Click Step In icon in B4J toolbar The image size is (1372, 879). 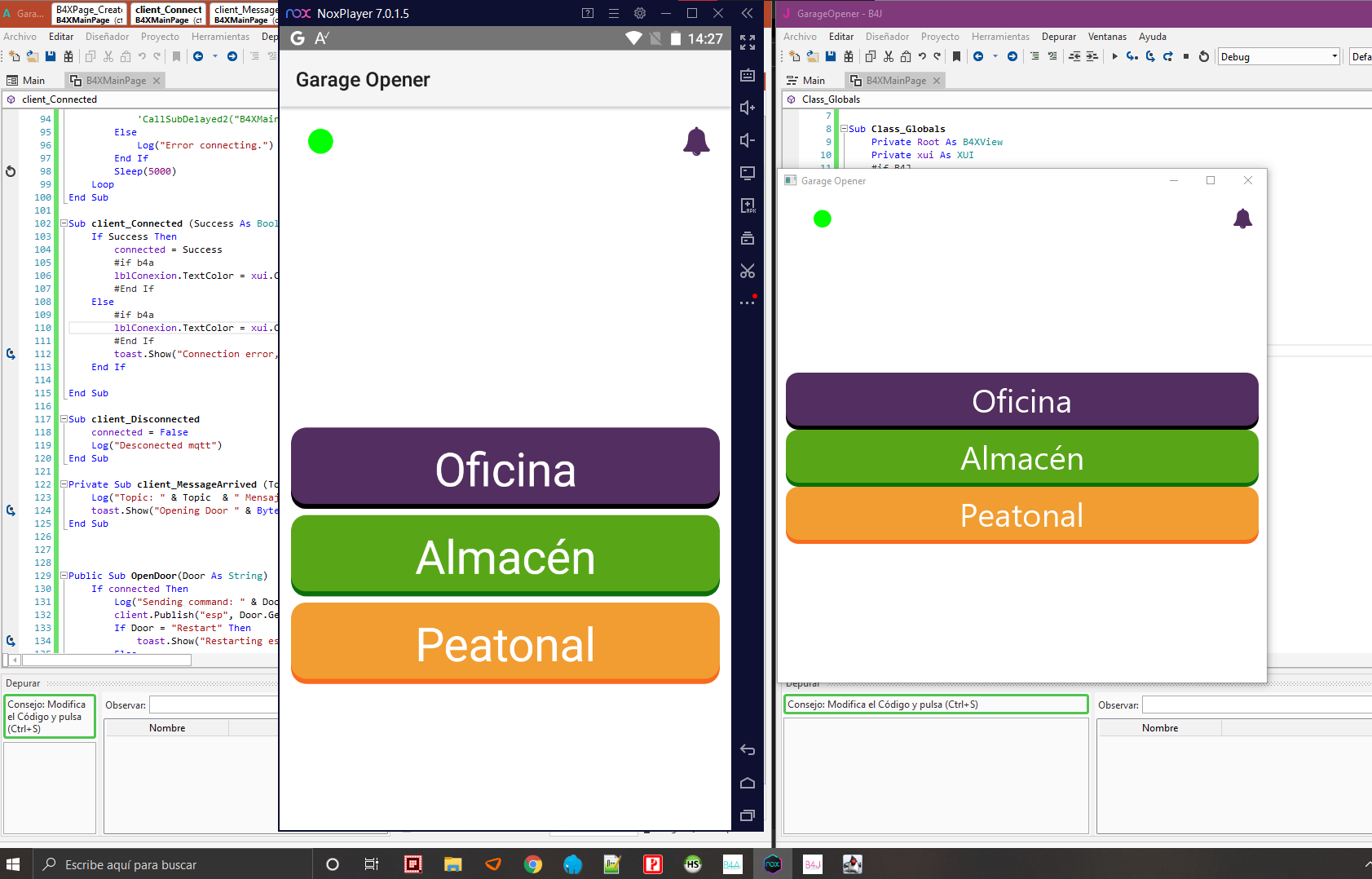coord(1132,56)
